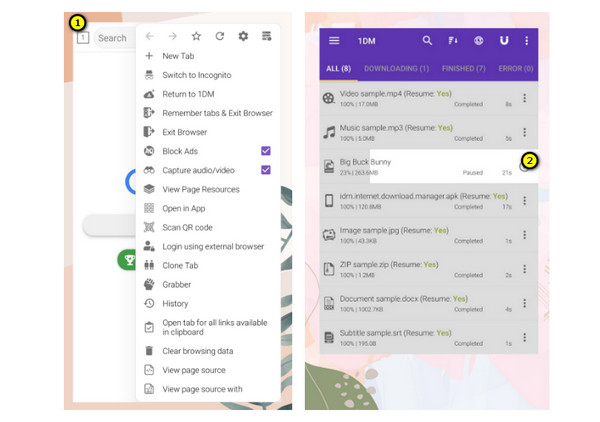Click the 1DM search magnifier icon
Viewport: 600px width, 422px height.
(x=427, y=41)
